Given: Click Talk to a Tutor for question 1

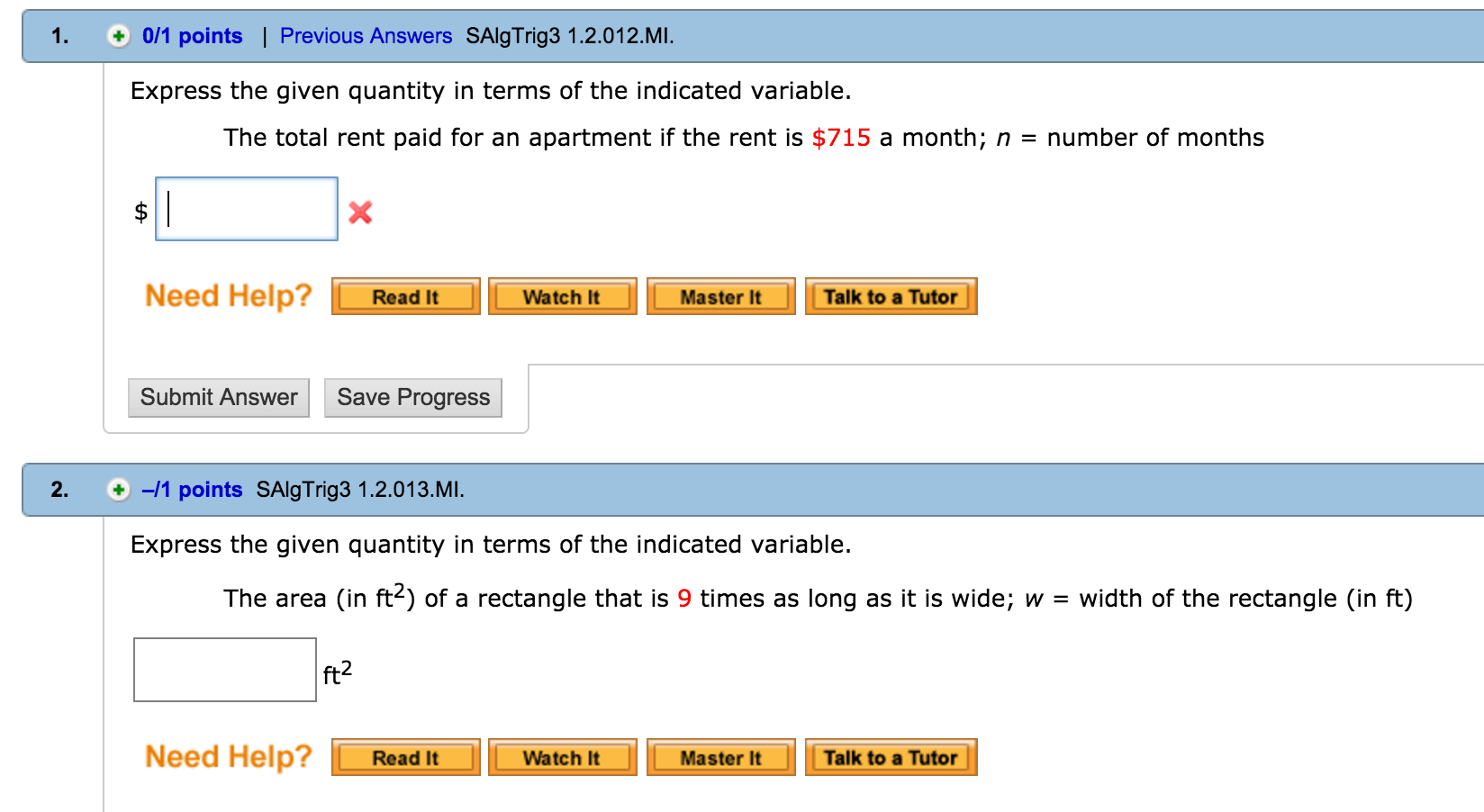Looking at the screenshot, I should 891,296.
